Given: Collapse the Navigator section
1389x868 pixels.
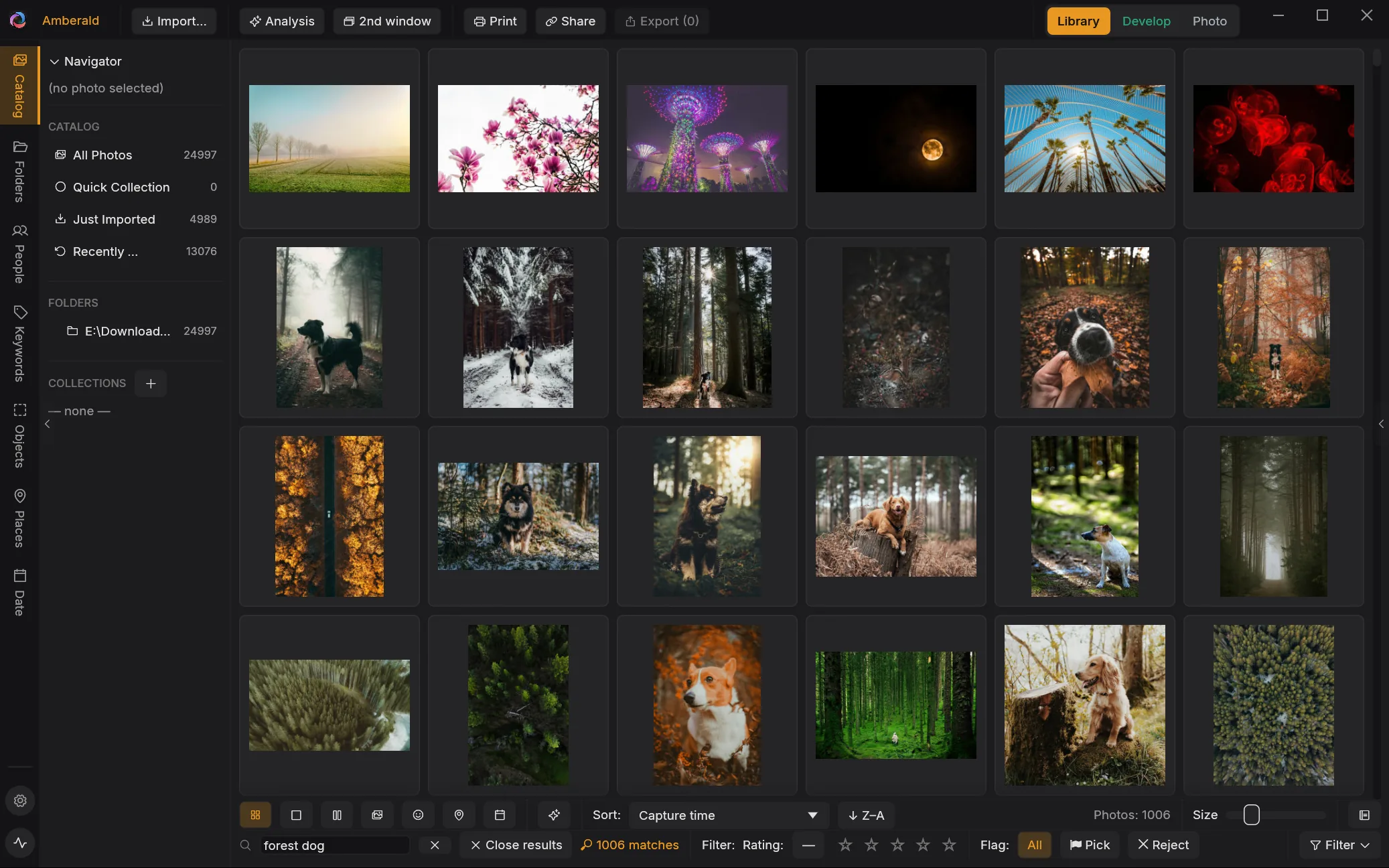Looking at the screenshot, I should coord(54,62).
